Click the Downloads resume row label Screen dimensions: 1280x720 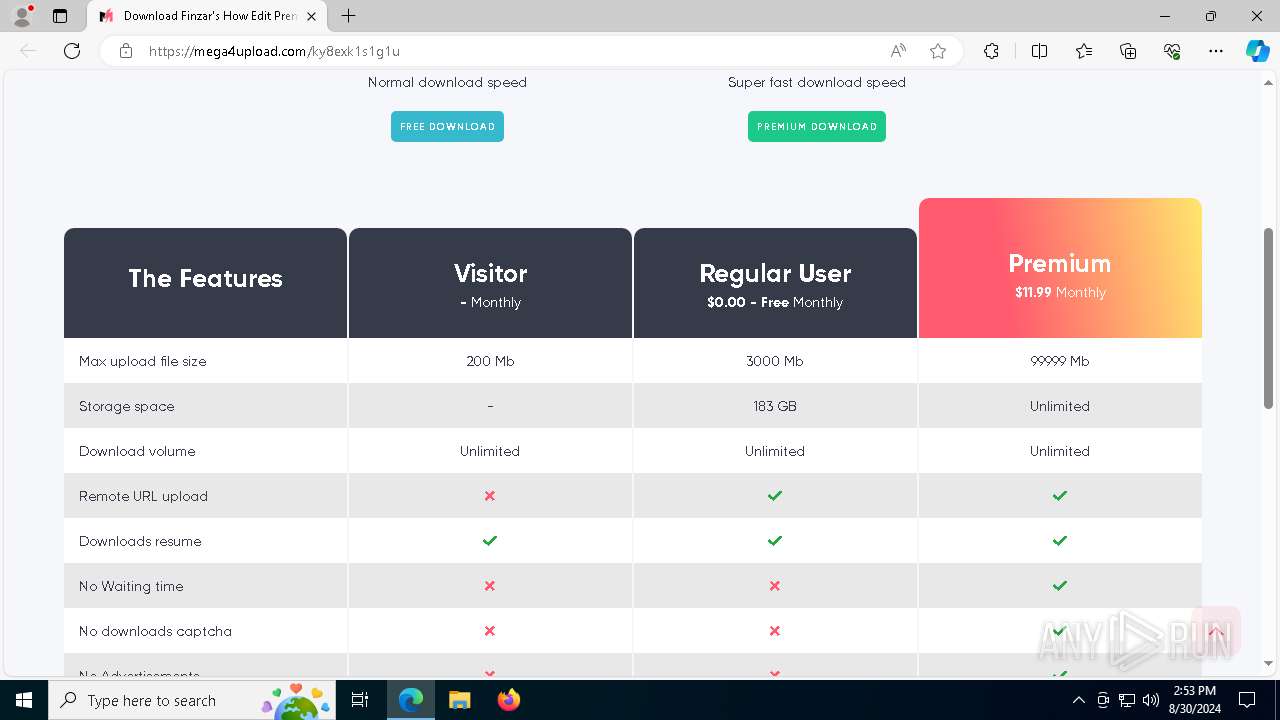coord(140,541)
